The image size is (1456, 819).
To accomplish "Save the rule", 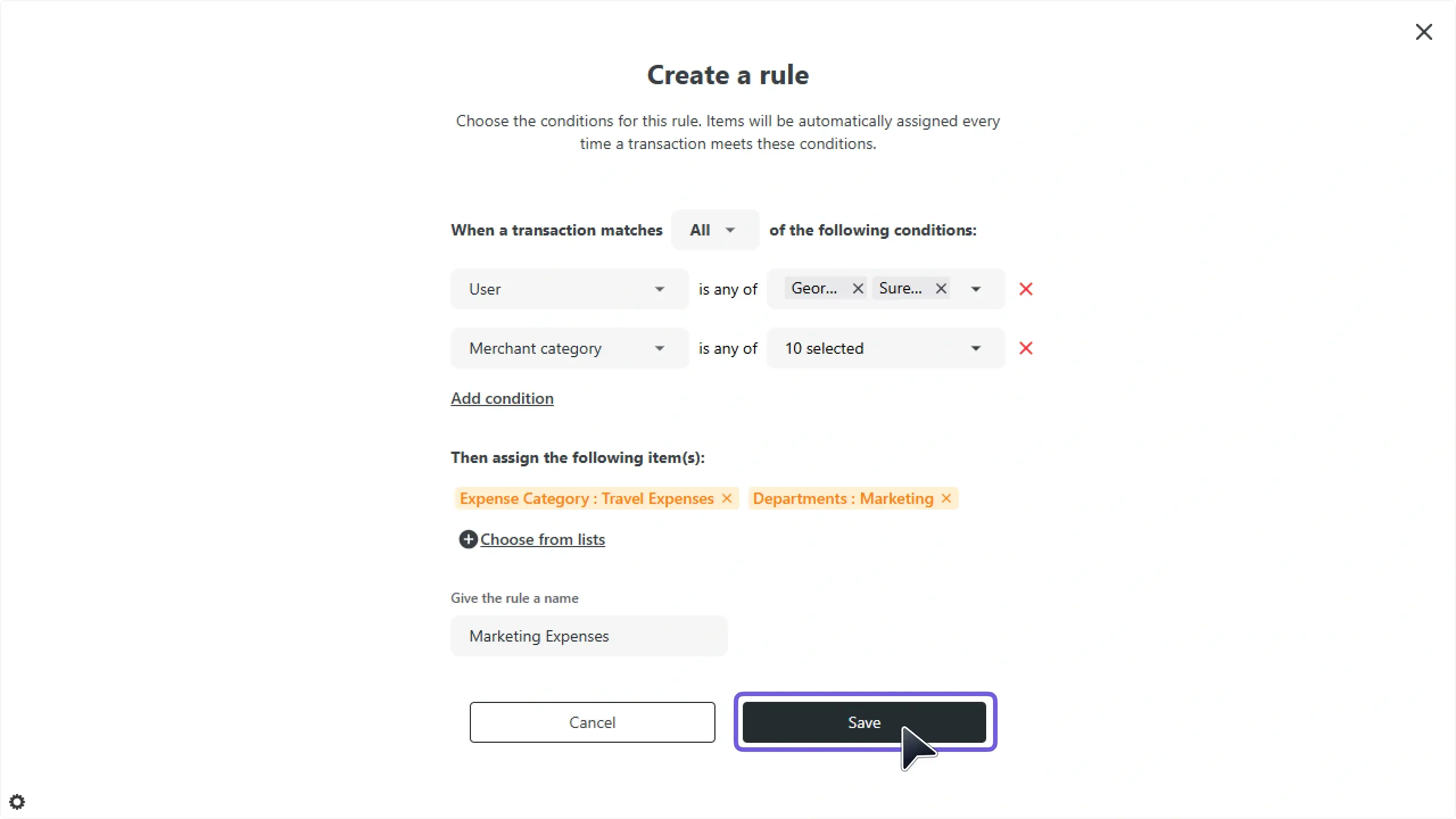I will [x=864, y=722].
